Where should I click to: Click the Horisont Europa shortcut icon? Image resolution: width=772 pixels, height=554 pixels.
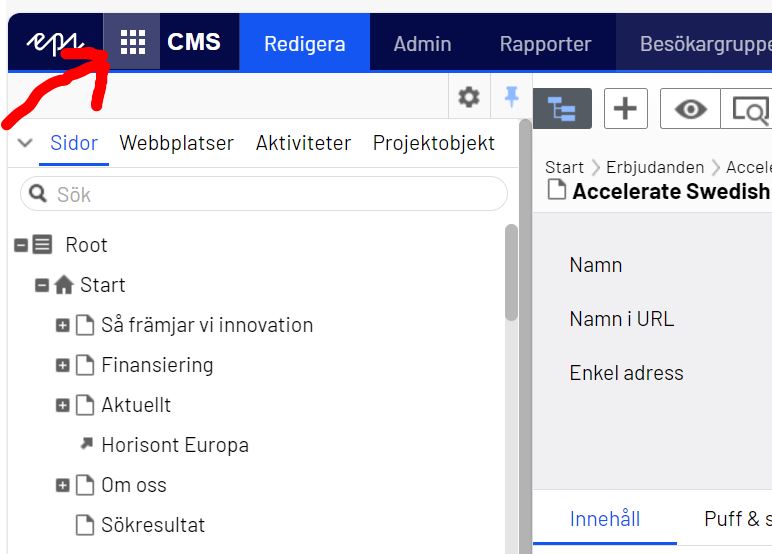point(86,444)
